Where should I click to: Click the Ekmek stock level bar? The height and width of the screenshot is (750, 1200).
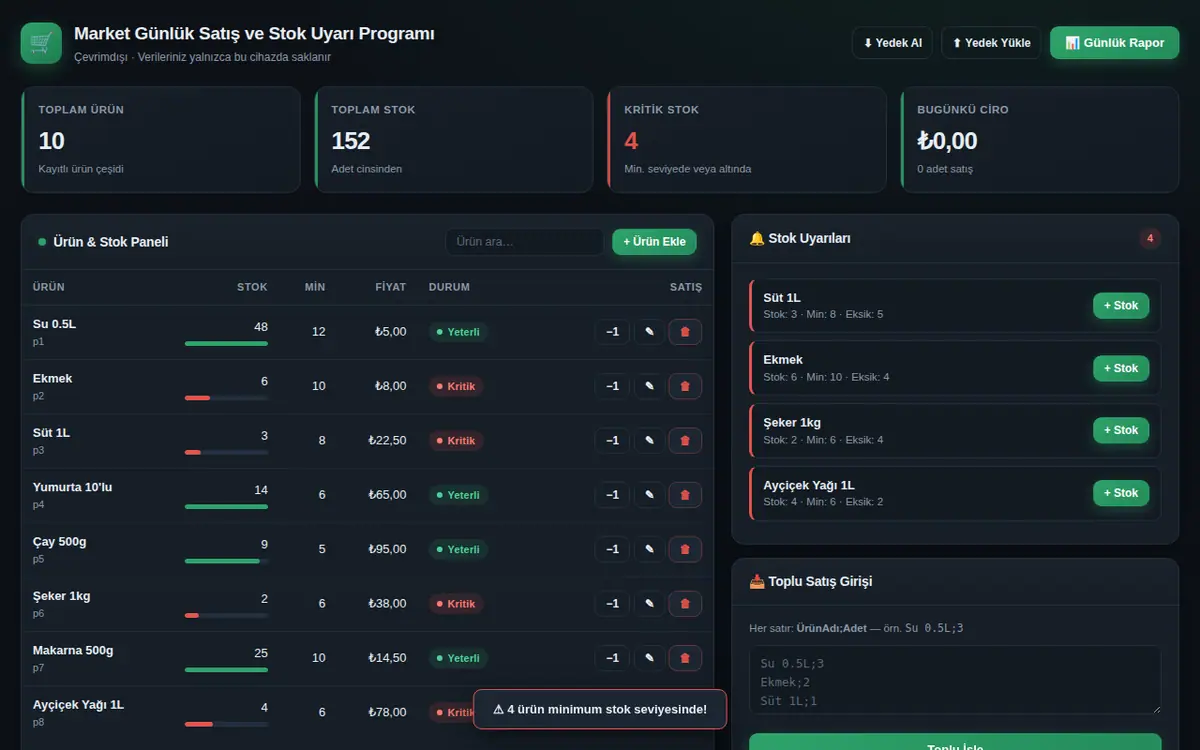click(x=226, y=398)
